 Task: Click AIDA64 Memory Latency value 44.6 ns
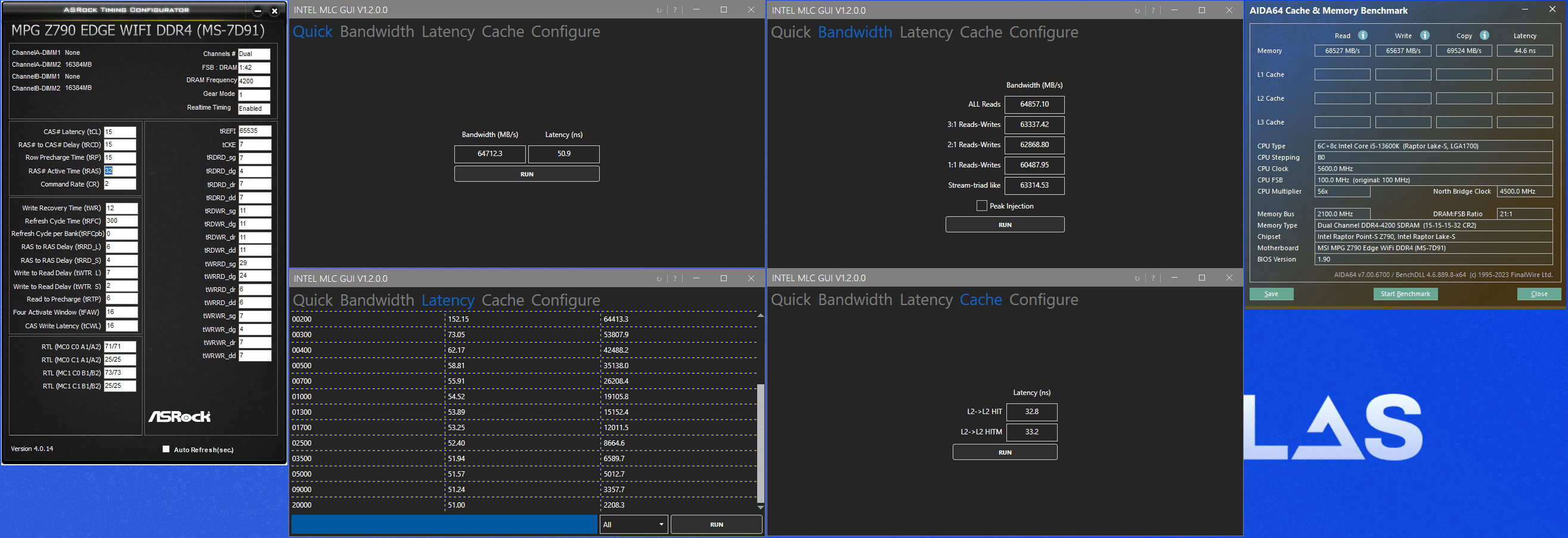[1525, 51]
